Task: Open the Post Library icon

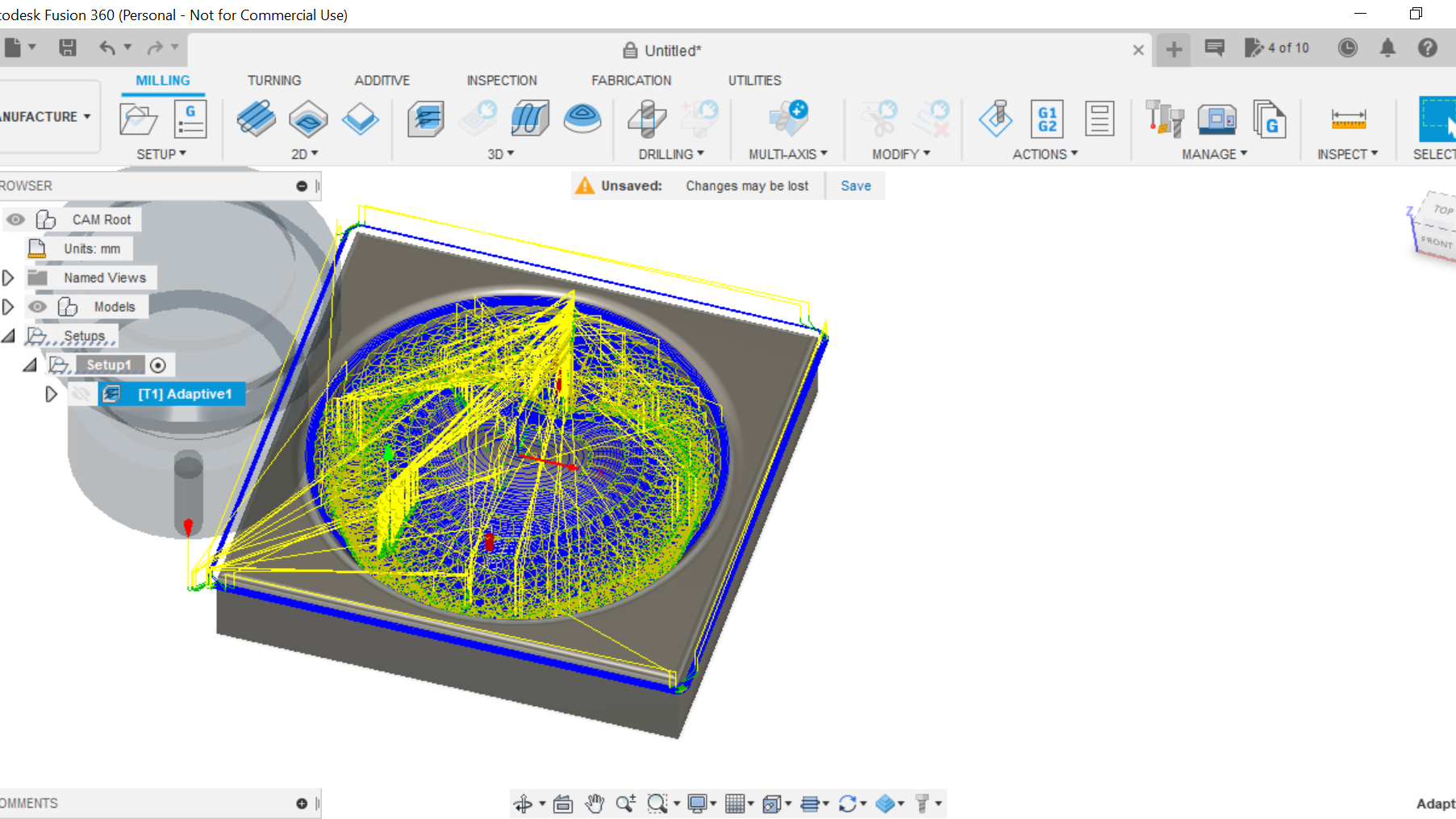Action: [1269, 119]
